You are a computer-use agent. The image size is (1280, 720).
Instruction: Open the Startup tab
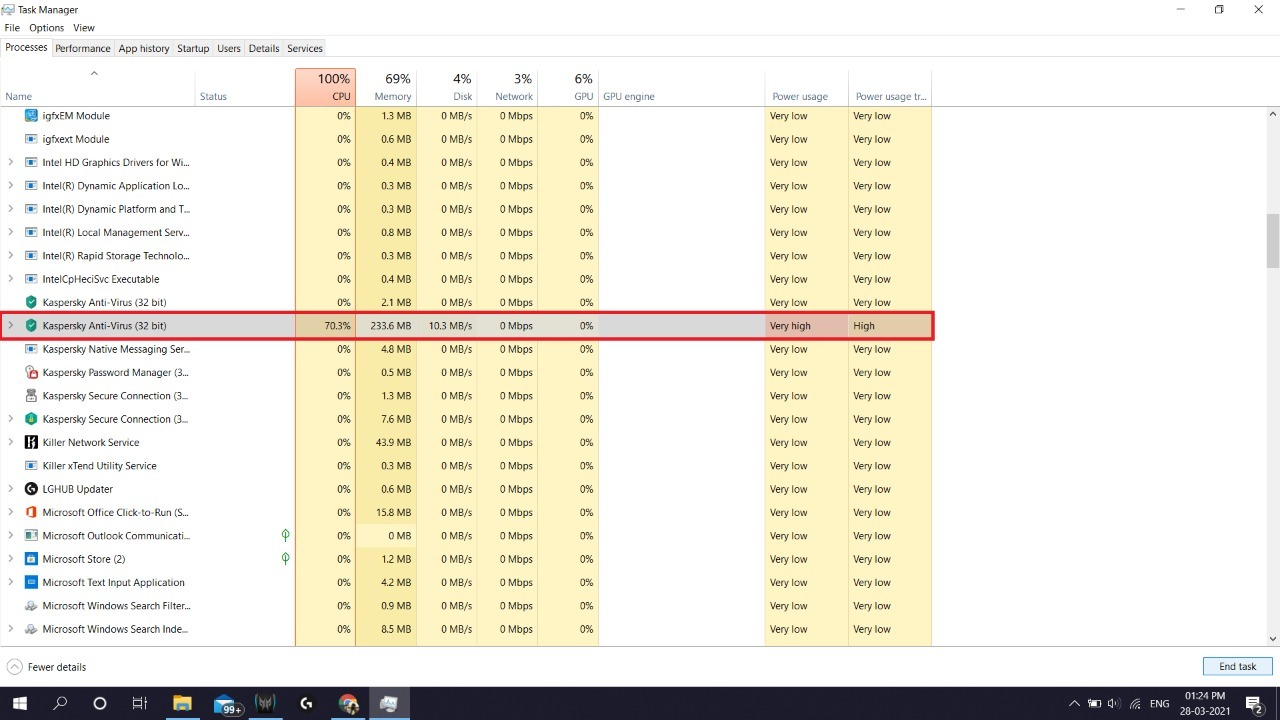(x=193, y=48)
